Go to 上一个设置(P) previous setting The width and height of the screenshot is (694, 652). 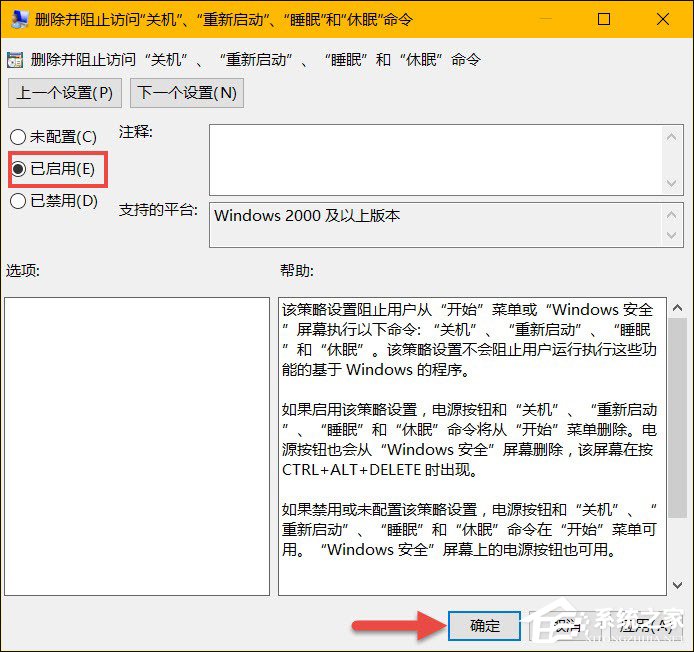click(65, 93)
